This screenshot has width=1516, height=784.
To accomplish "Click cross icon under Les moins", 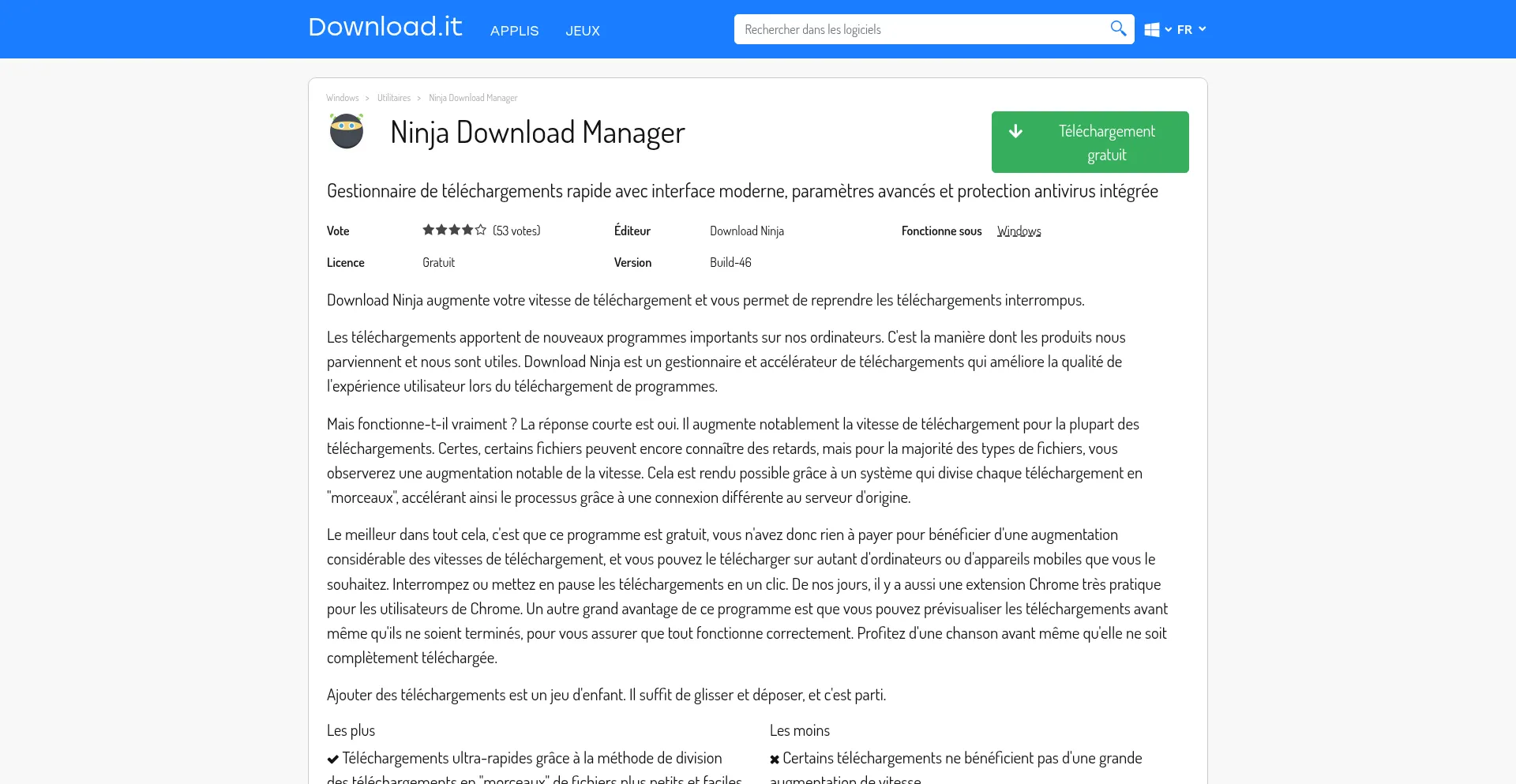I will [775, 760].
